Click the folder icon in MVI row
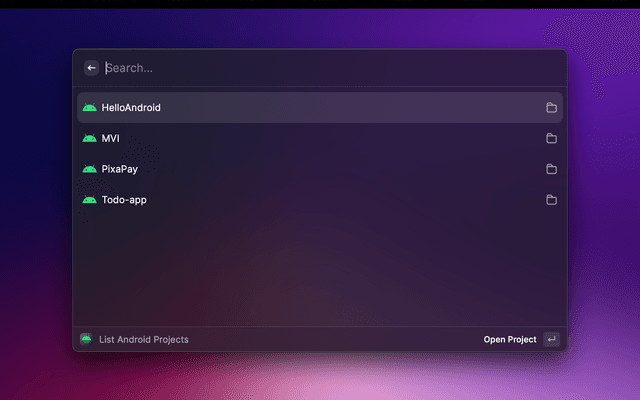 point(551,139)
